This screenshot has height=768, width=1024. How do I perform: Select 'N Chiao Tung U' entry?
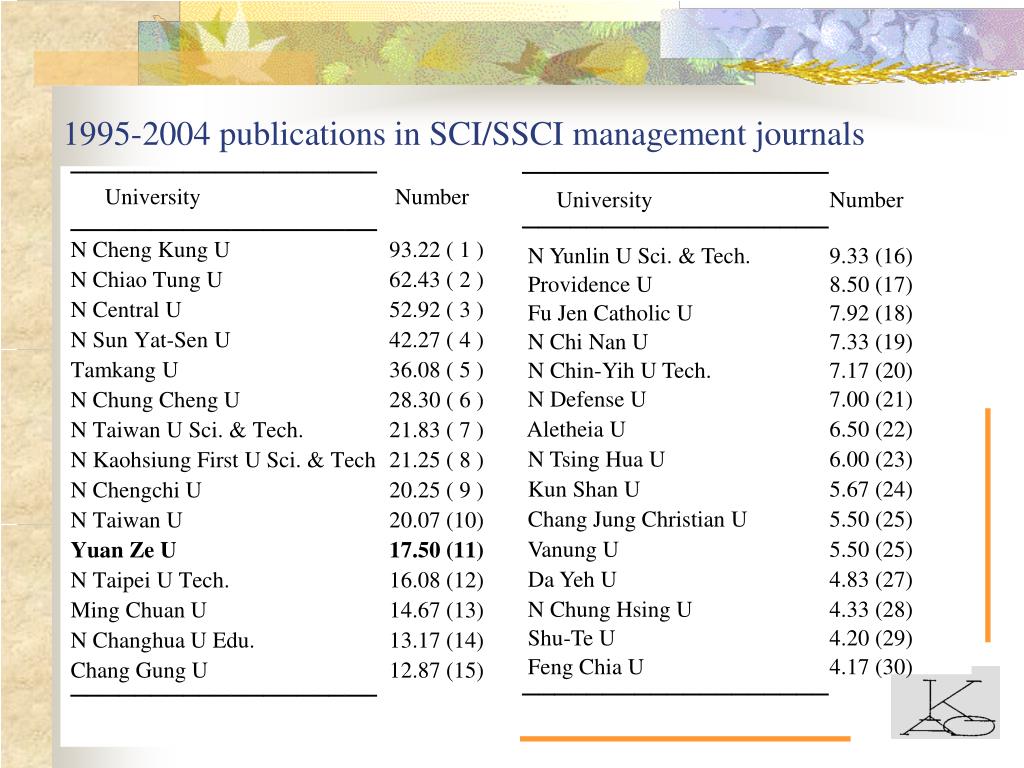146,280
